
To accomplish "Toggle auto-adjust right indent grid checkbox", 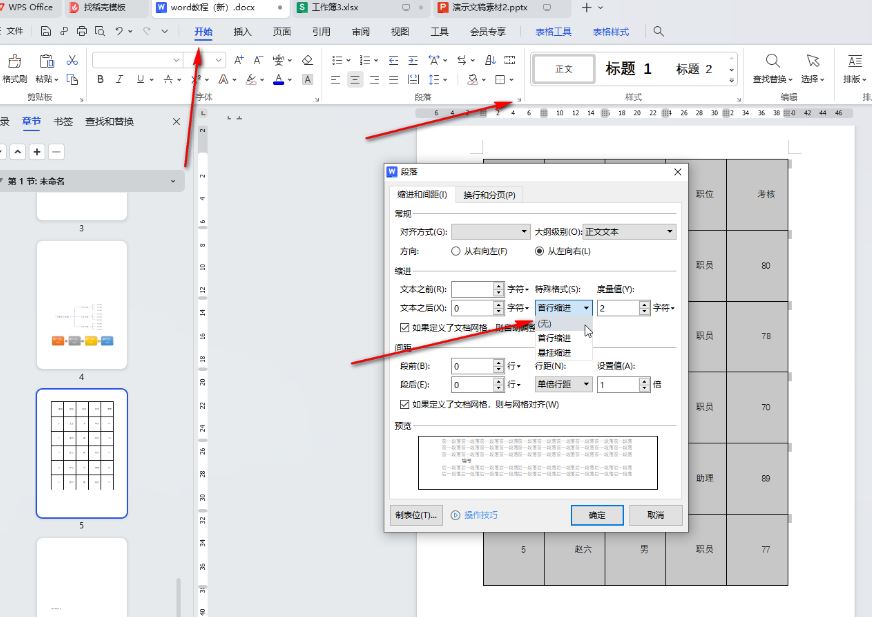I will click(x=404, y=327).
